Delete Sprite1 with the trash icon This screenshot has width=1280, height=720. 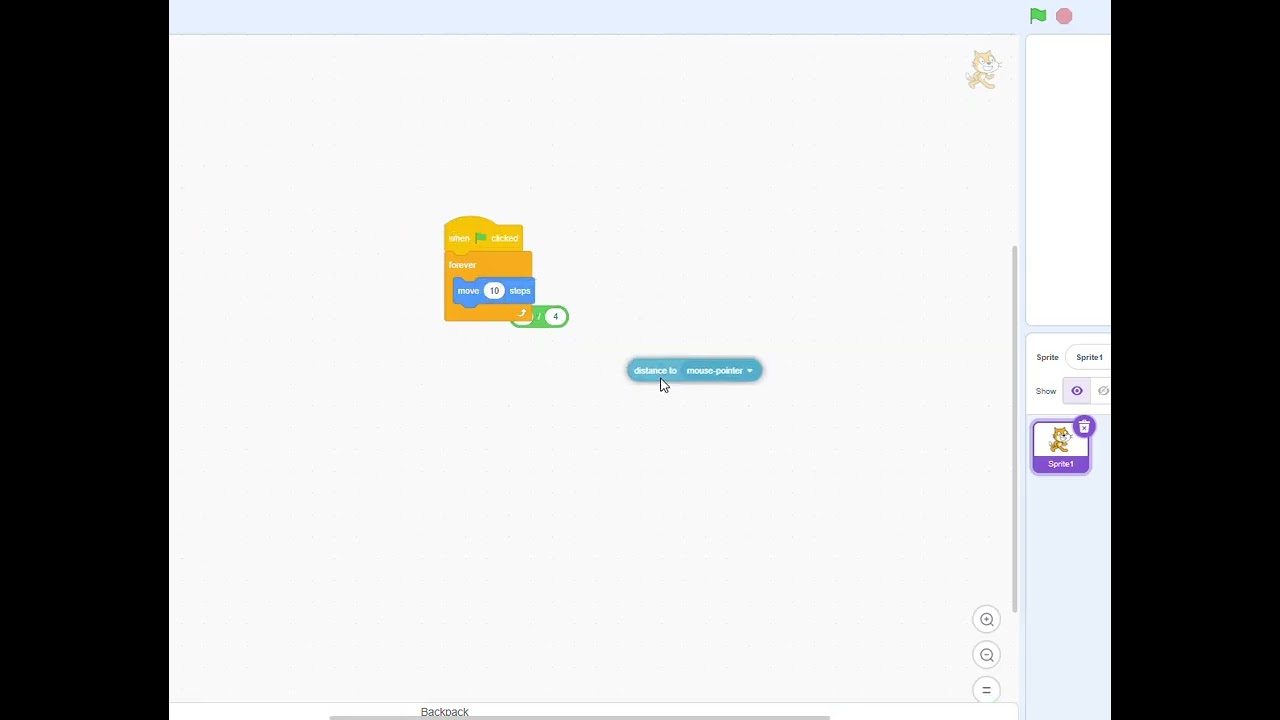(x=1084, y=428)
